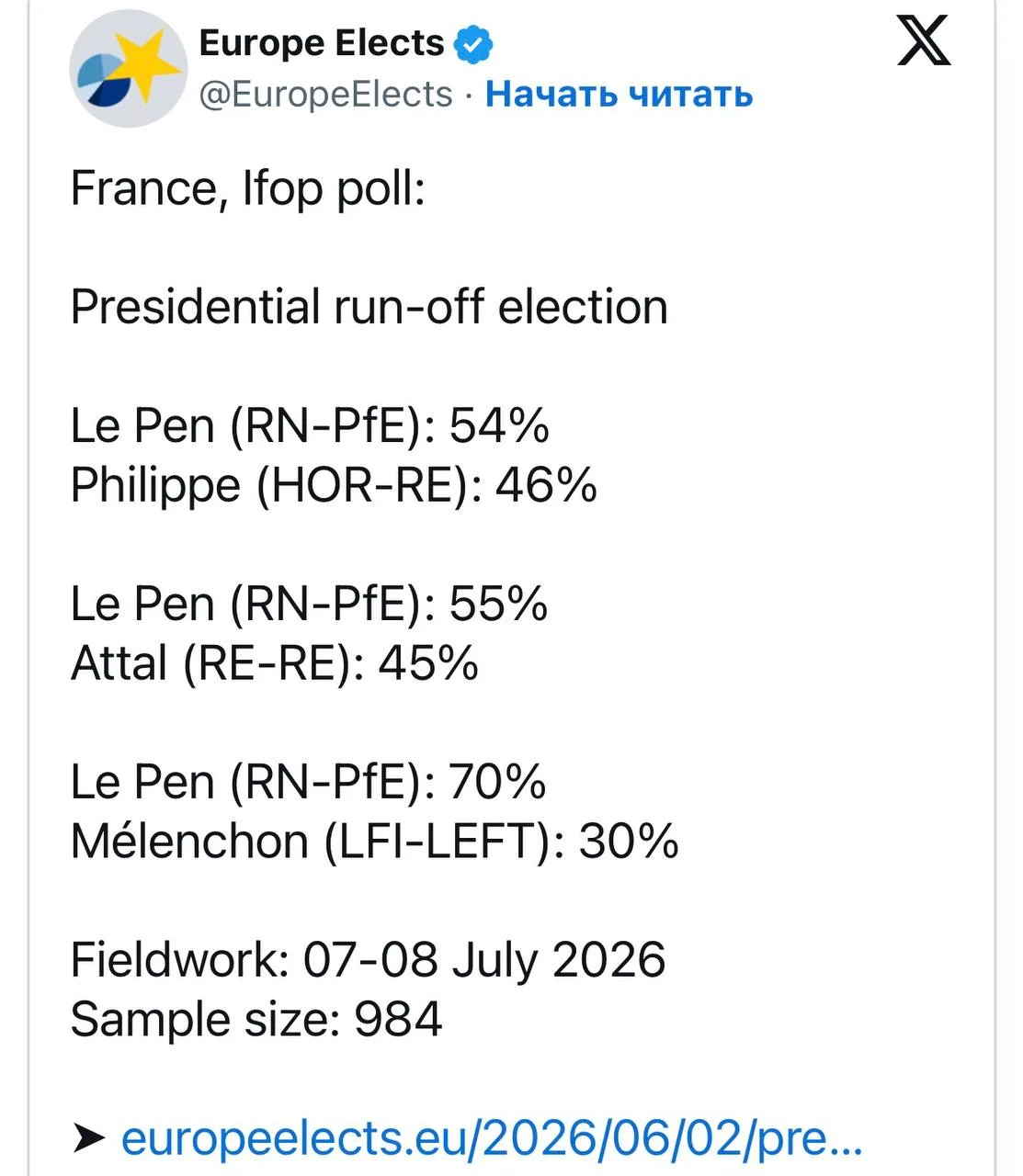Viewport: 1023px width, 1176px height.
Task: Click the blue verified badge
Action: [474, 44]
